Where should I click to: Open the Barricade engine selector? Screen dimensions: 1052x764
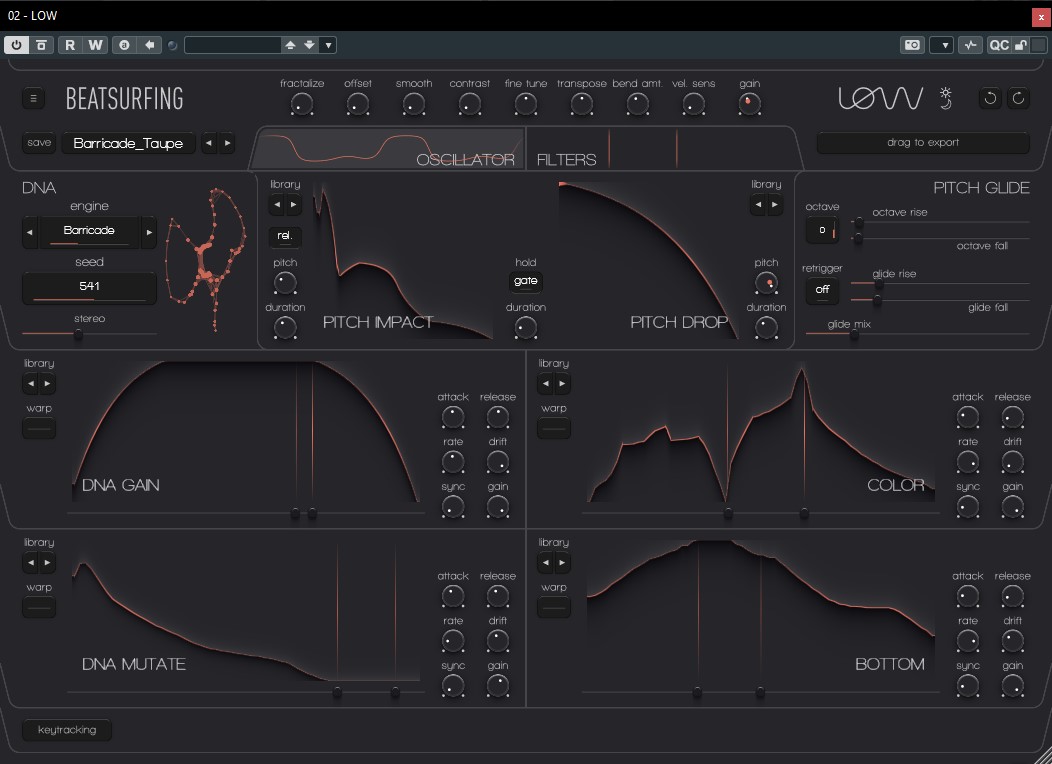[x=89, y=231]
